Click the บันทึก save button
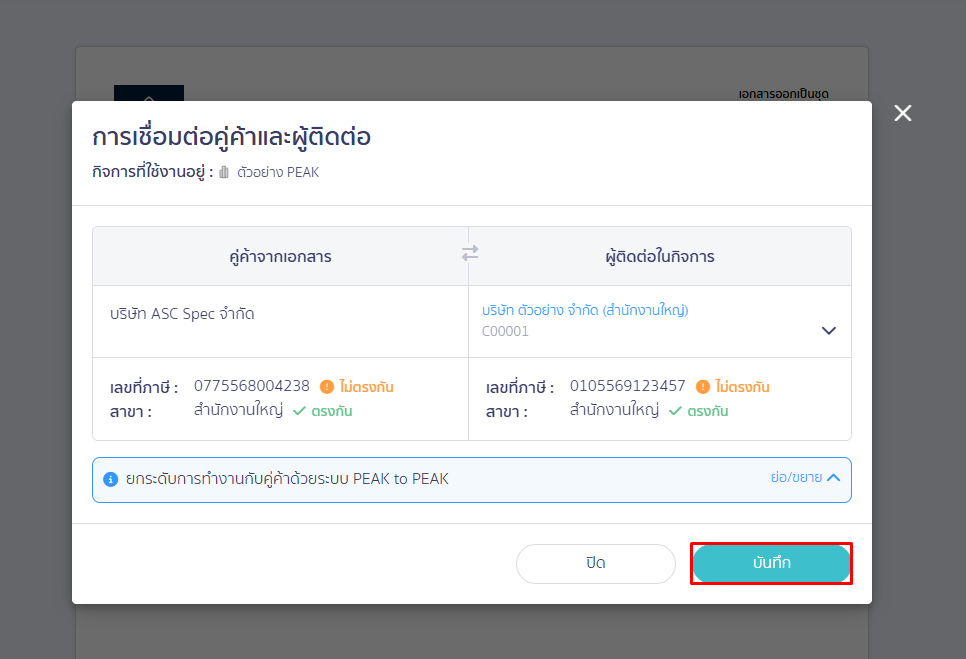966x659 pixels. (x=771, y=563)
